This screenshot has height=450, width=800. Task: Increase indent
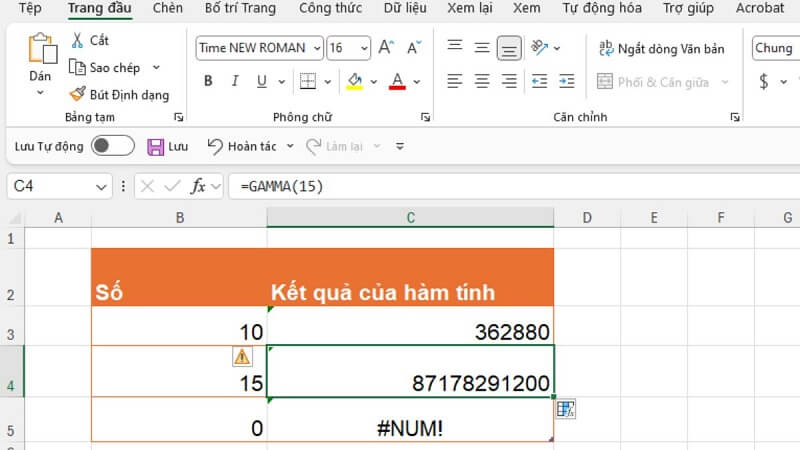pos(566,81)
